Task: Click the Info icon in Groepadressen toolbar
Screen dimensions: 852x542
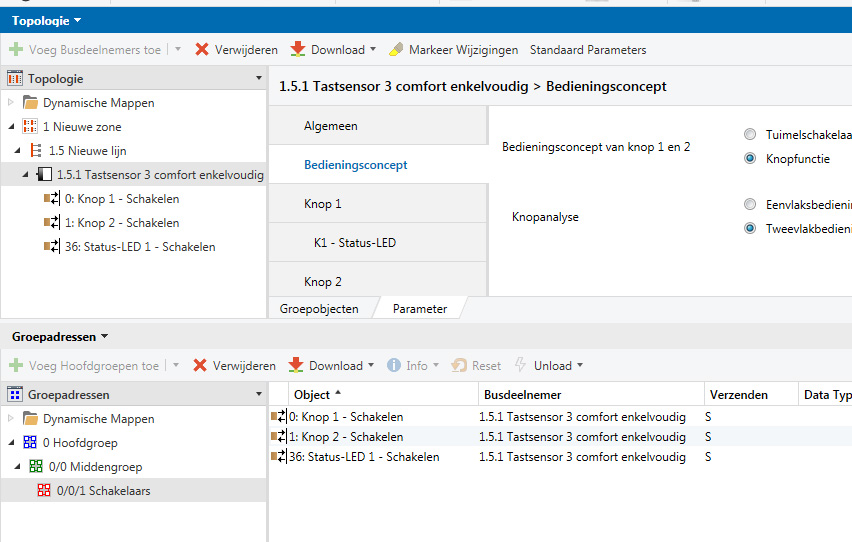Action: click(x=394, y=365)
